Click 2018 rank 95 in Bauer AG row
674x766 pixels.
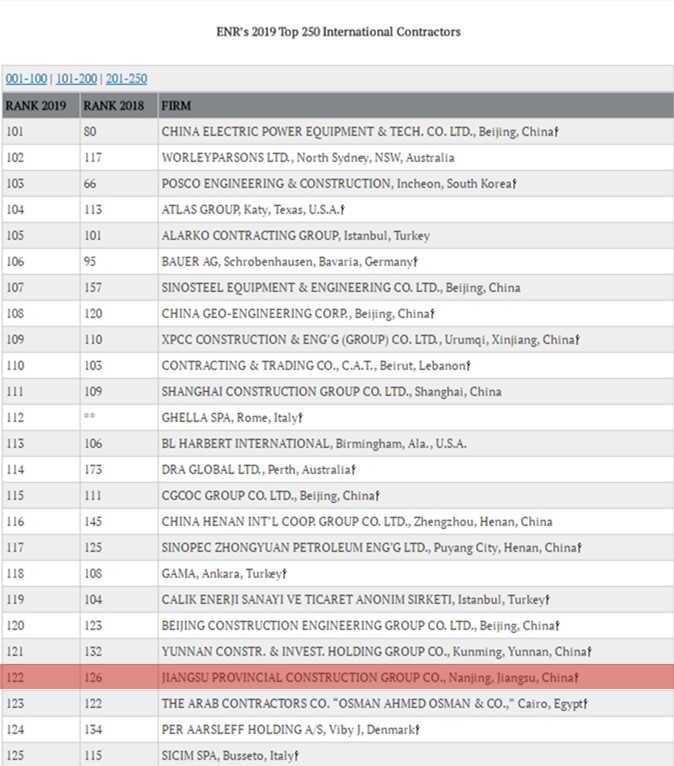click(119, 261)
